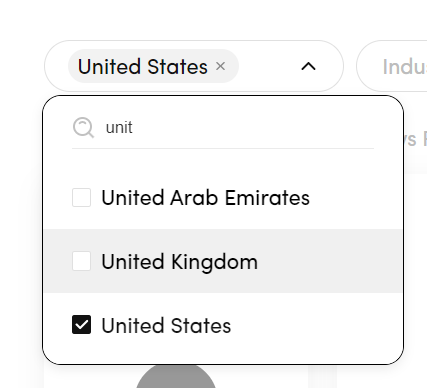Select the United Arab Emirates label
Image resolution: width=427 pixels, height=388 pixels.
coord(205,198)
